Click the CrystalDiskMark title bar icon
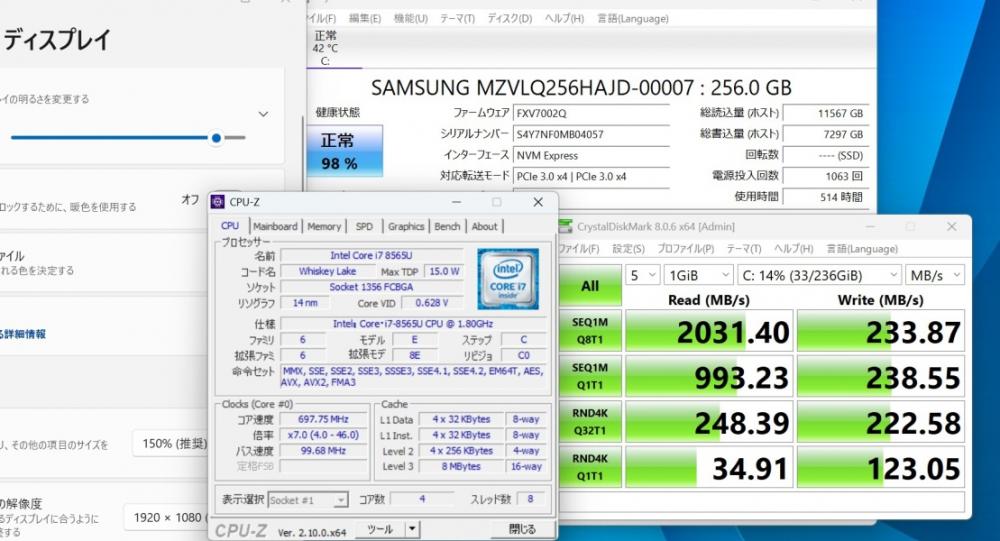Viewport: 1000px width, 541px height. point(565,226)
